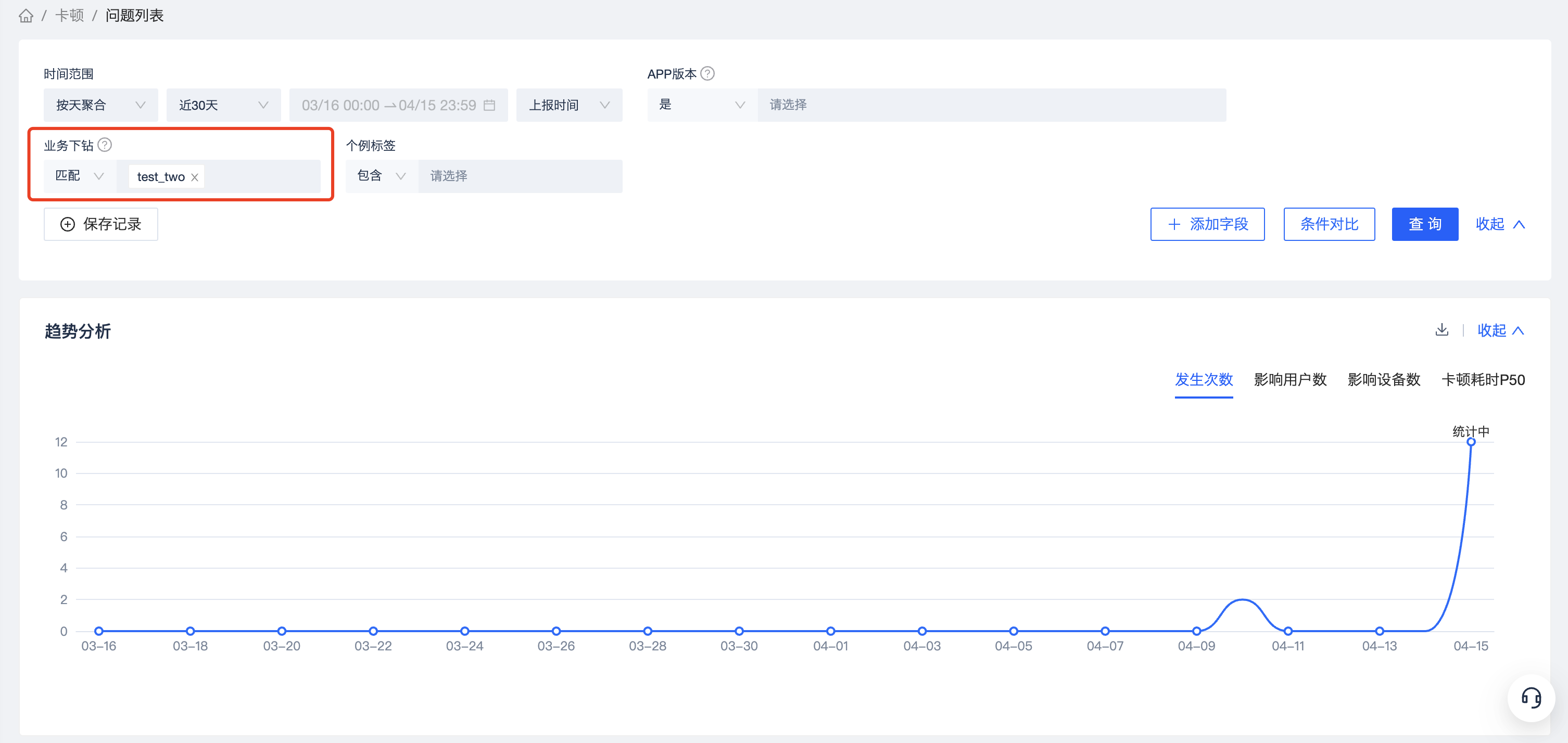
Task: Open customer support headset icon
Action: point(1531,697)
